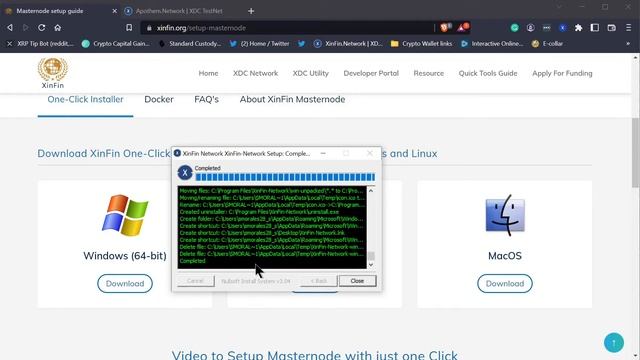The image size is (640, 360).
Task: Open the Brave Rewards triangle icon
Action: click(x=463, y=27)
